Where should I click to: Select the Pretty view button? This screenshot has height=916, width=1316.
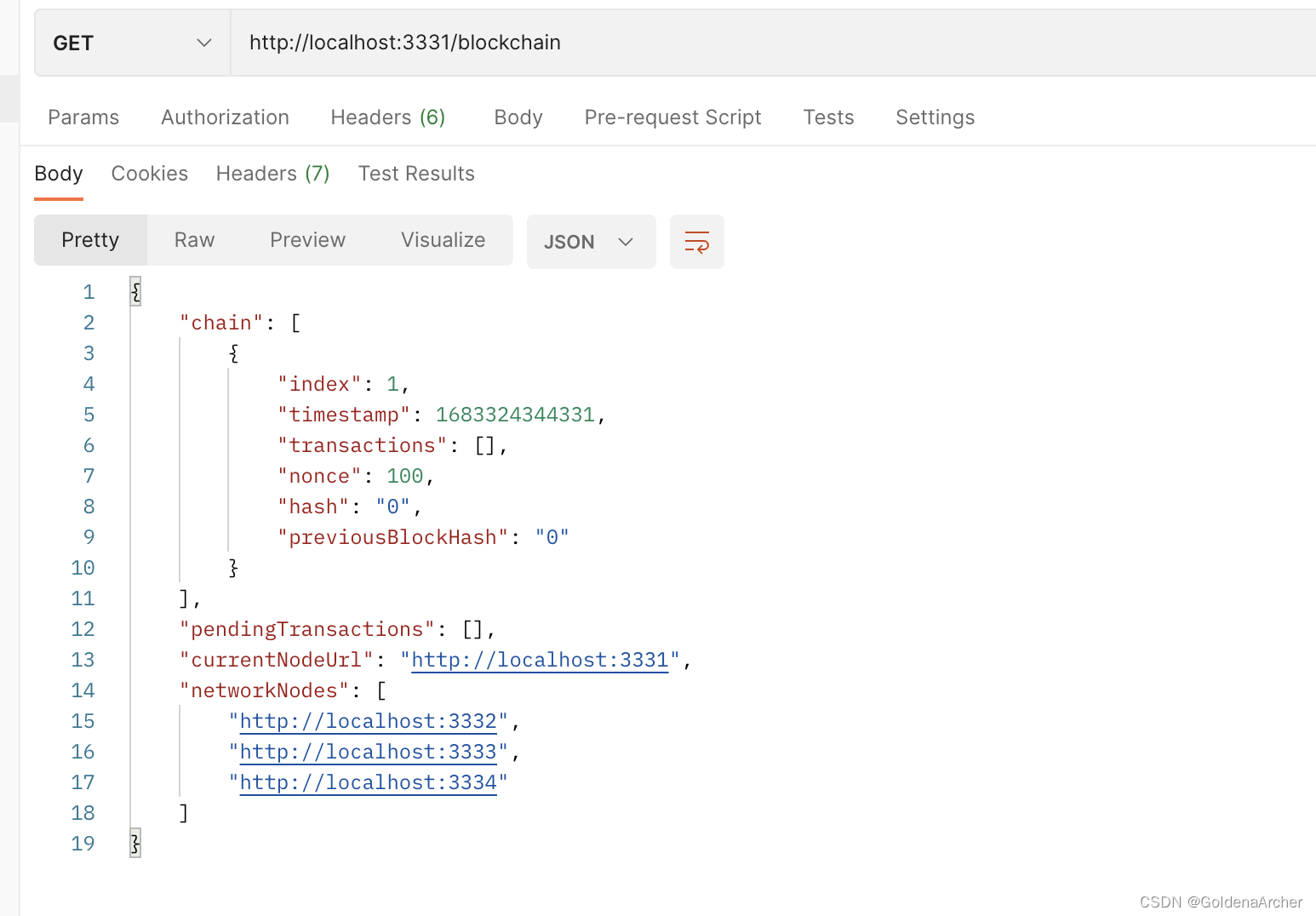point(90,240)
